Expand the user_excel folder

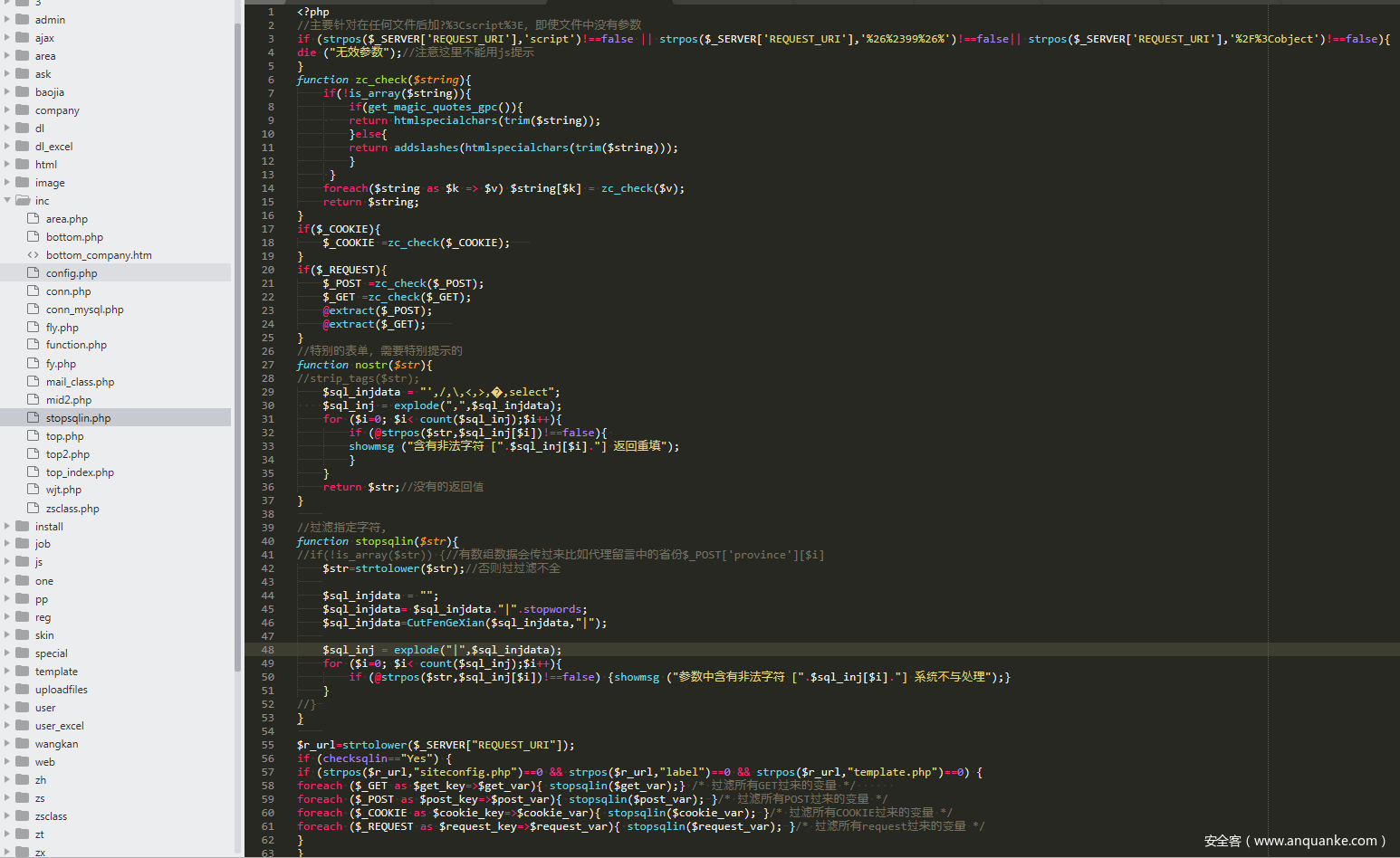7,725
